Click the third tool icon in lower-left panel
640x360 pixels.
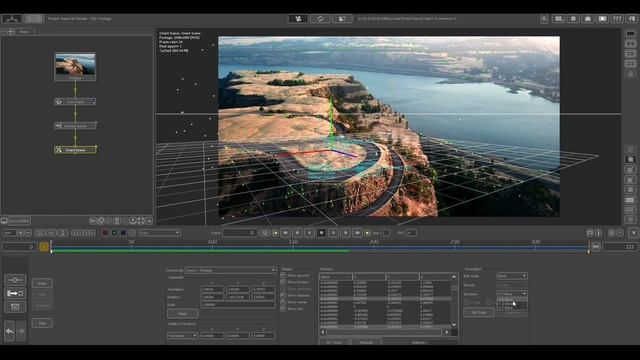click(x=15, y=307)
